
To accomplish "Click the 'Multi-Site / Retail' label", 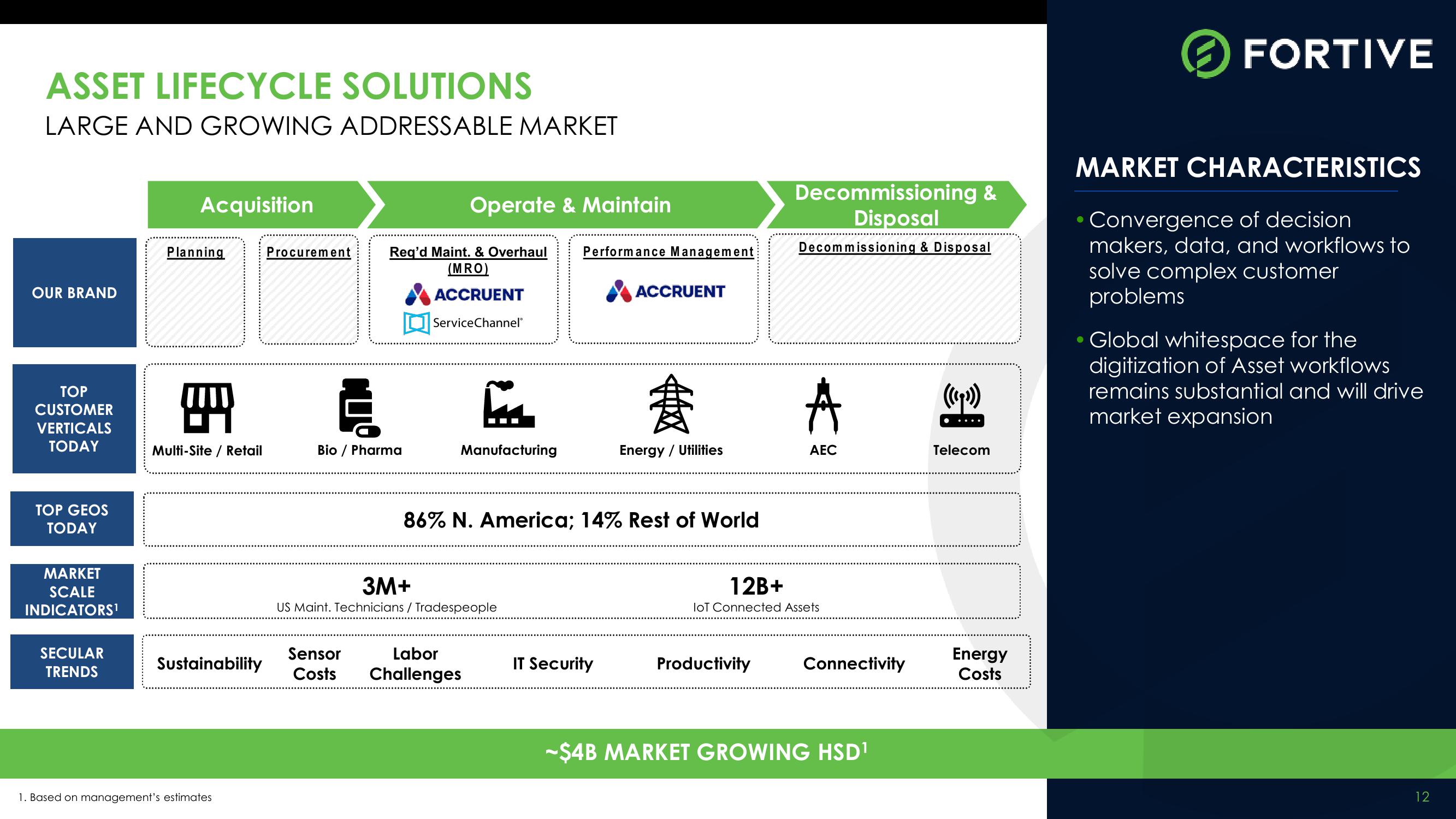I will [x=207, y=450].
